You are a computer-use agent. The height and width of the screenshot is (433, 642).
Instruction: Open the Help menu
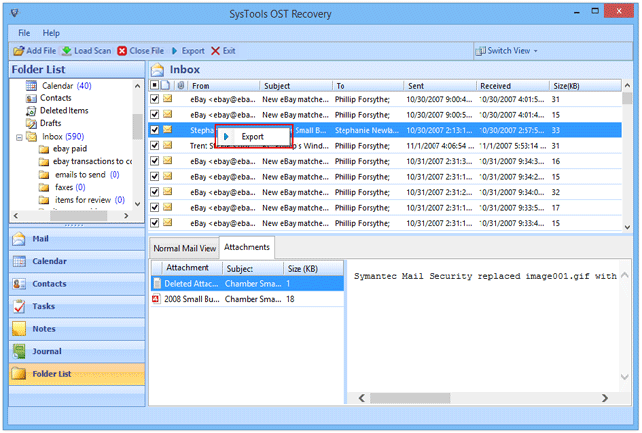pyautogui.click(x=51, y=33)
